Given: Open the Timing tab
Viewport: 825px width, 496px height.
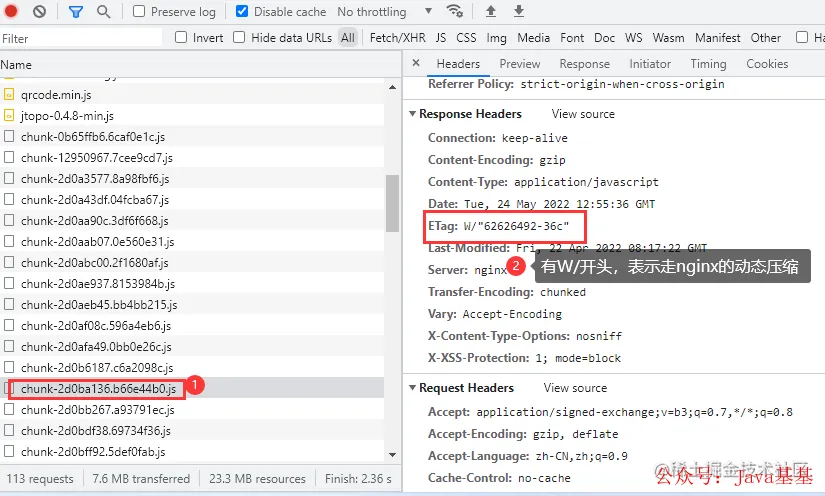Looking at the screenshot, I should pos(708,64).
